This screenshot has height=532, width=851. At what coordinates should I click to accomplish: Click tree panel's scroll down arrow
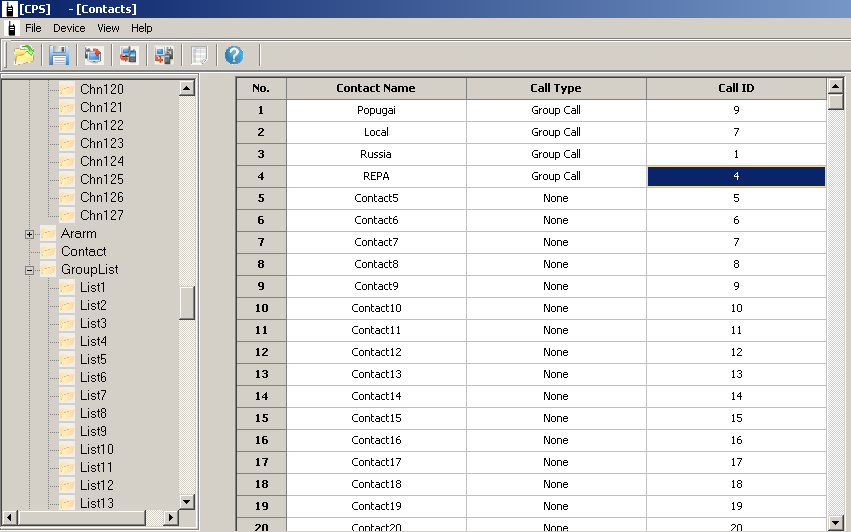pos(187,501)
